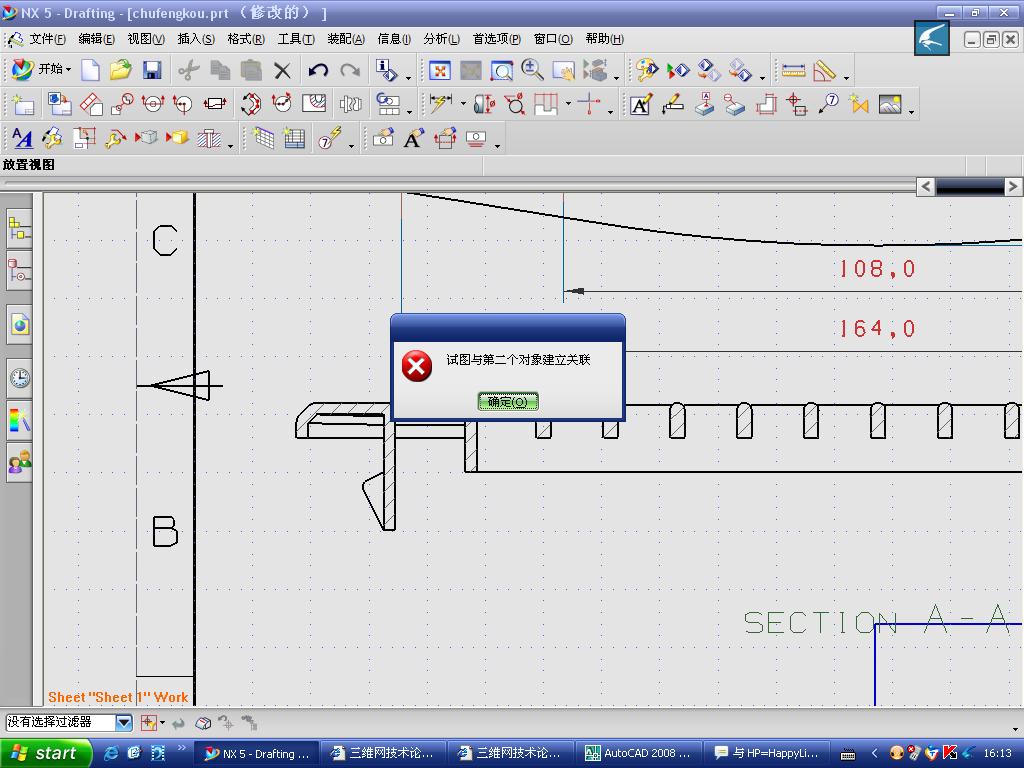This screenshot has height=768, width=1024.
Task: Click the New file icon
Action: tap(90, 70)
